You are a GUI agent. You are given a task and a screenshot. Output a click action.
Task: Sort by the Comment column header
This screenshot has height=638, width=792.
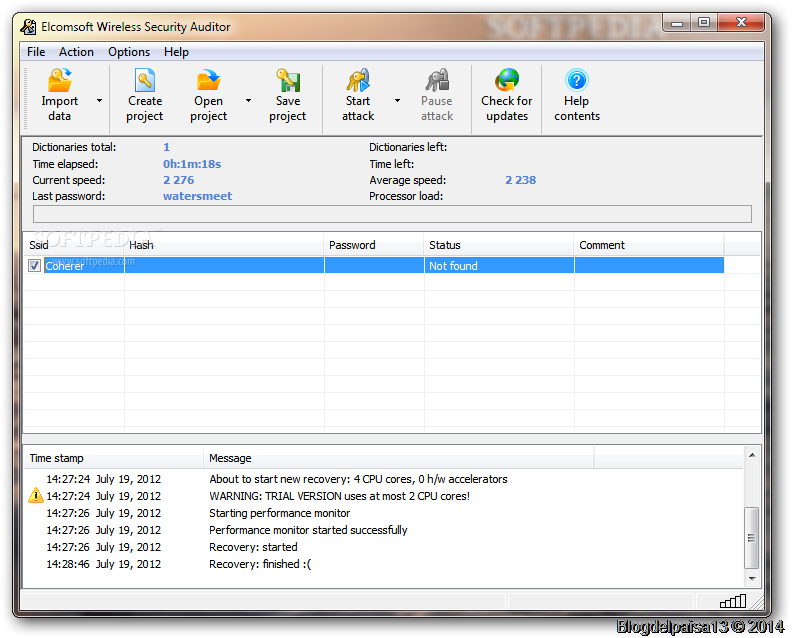tap(649, 245)
